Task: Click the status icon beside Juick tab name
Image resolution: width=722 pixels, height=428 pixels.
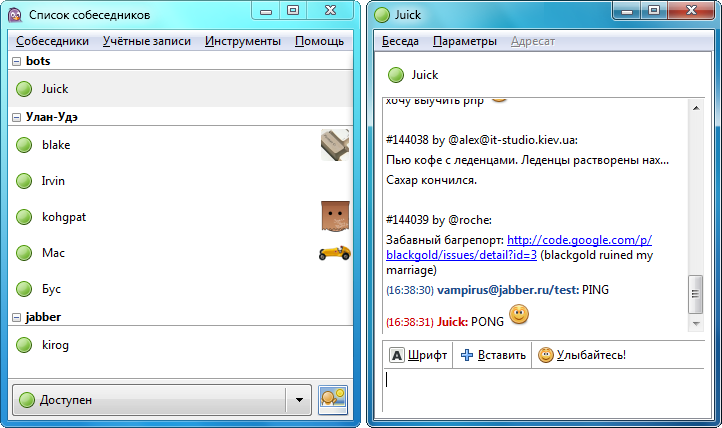Action: coord(396,75)
